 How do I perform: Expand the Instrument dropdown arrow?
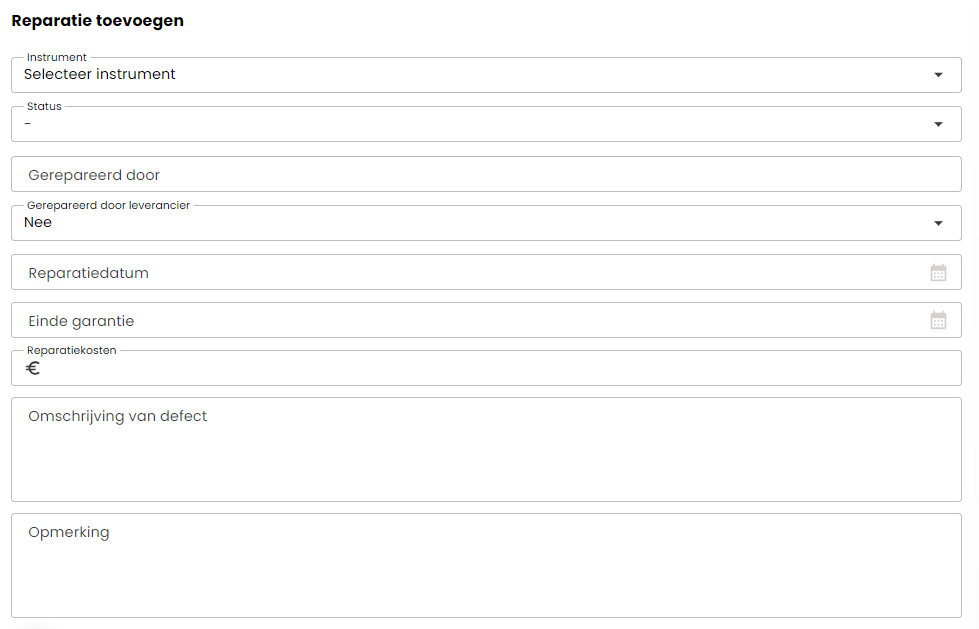point(938,75)
